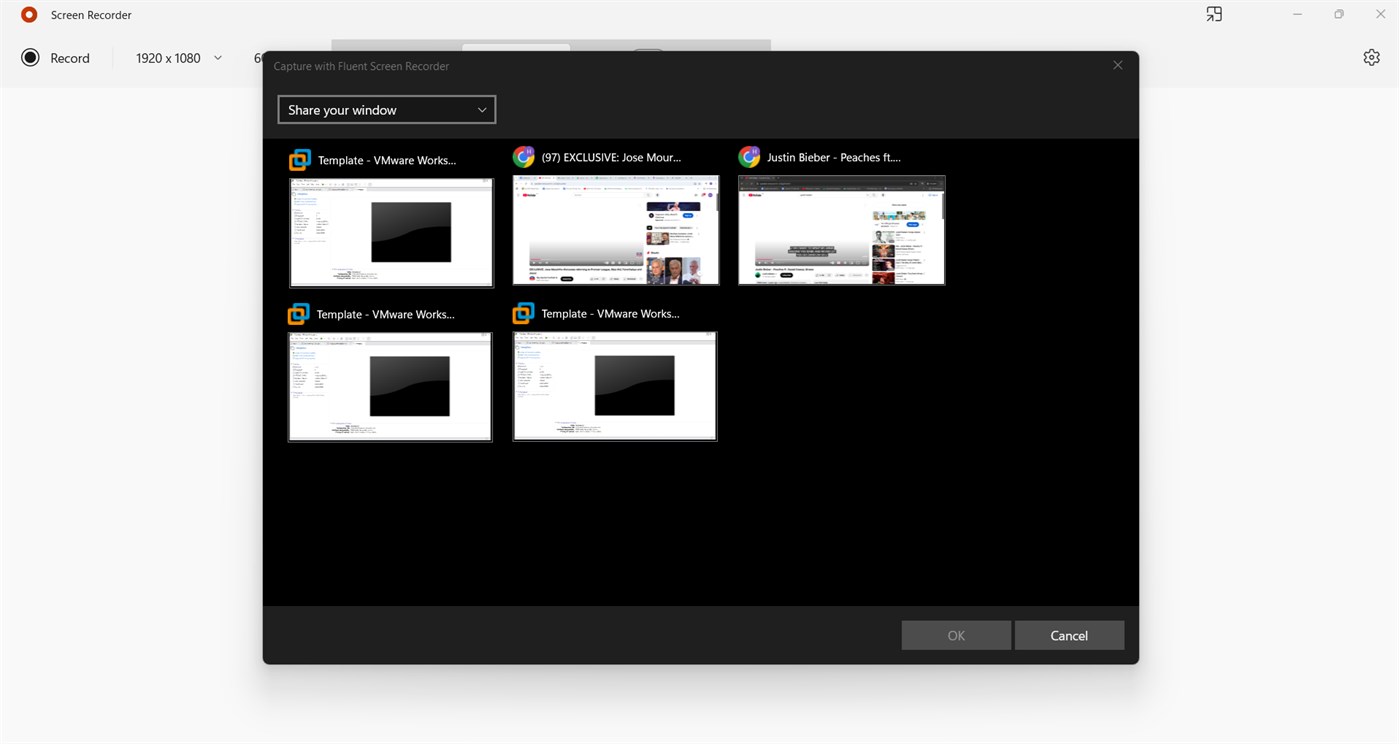
Task: Click the Screen Recorder app icon in titlebar
Action: tap(28, 14)
